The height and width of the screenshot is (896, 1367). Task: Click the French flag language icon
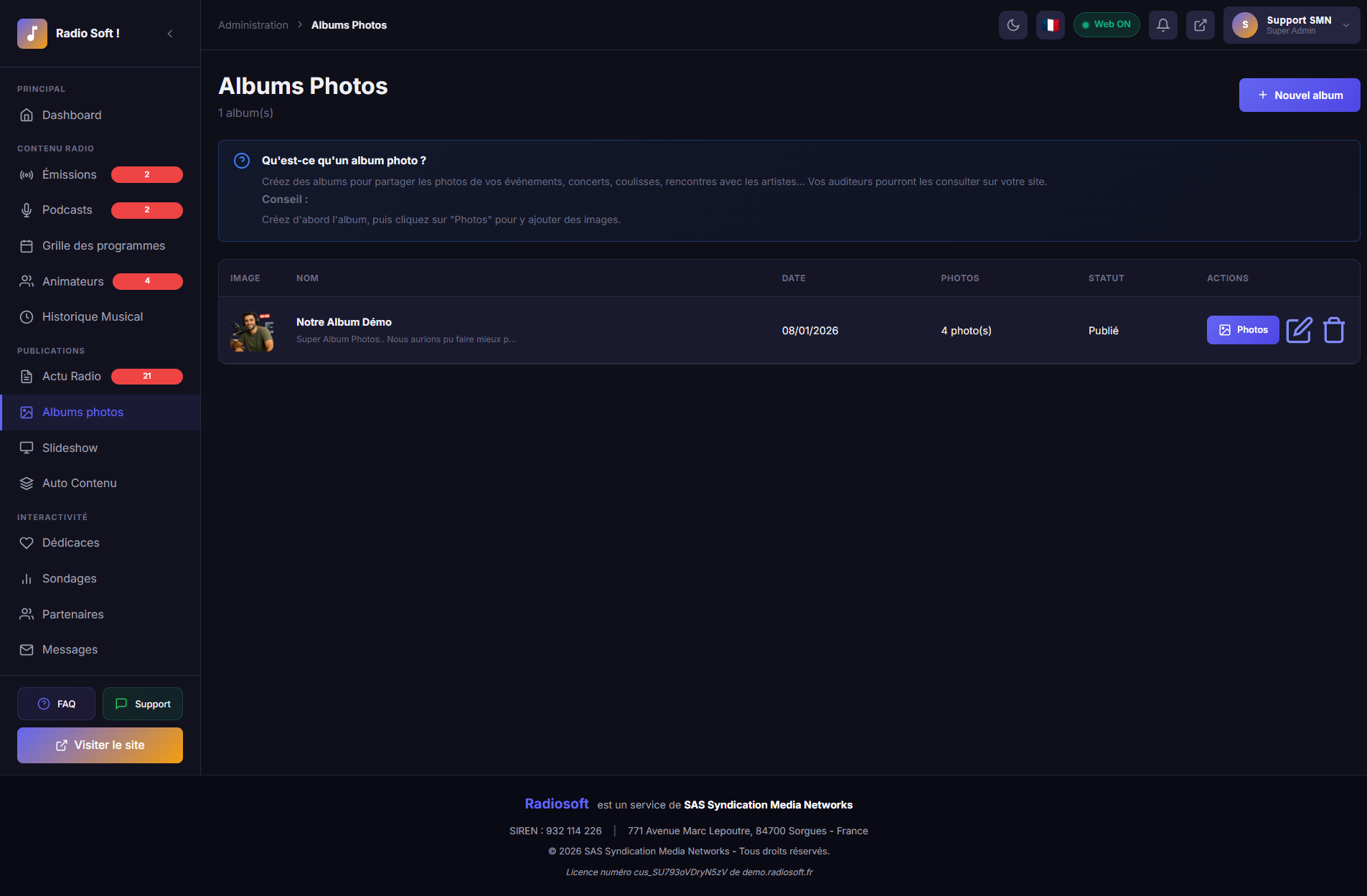click(x=1050, y=25)
